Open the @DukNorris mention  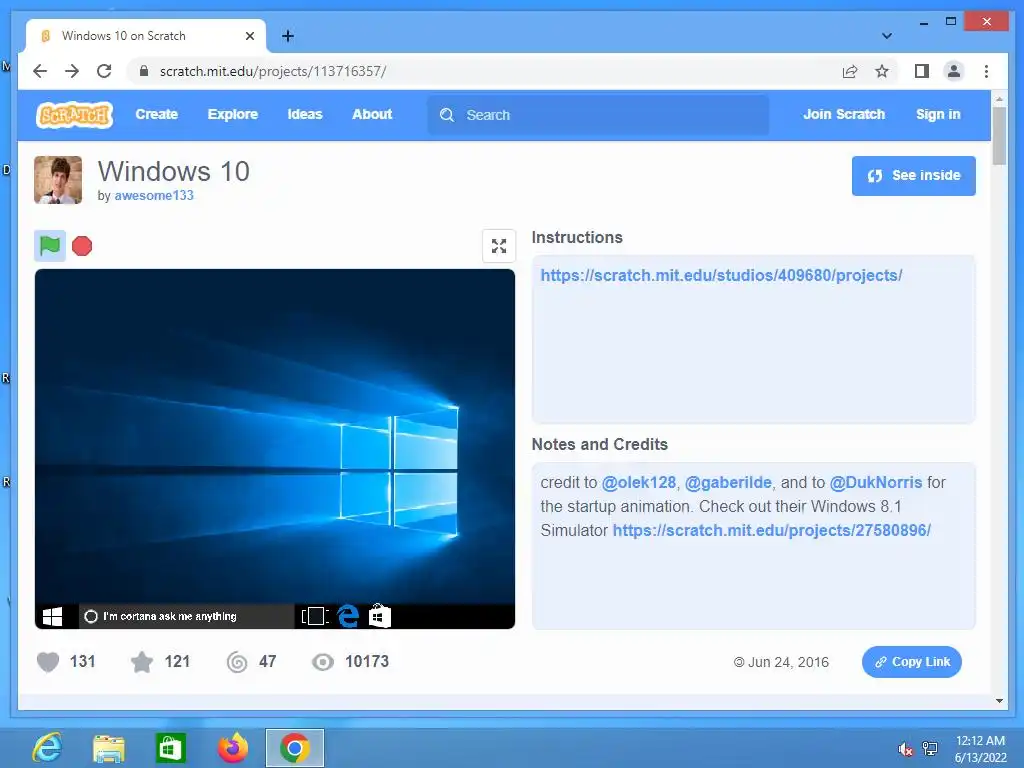tap(876, 483)
